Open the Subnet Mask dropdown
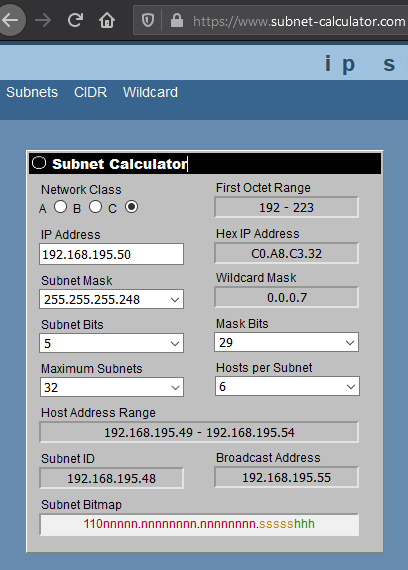 pos(111,299)
